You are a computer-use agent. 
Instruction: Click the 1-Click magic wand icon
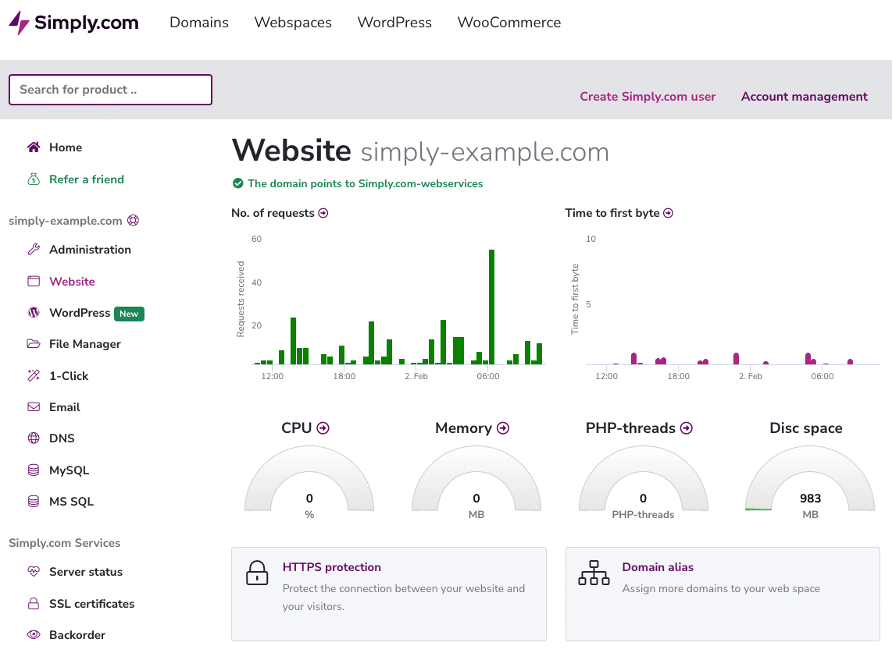pyautogui.click(x=34, y=375)
